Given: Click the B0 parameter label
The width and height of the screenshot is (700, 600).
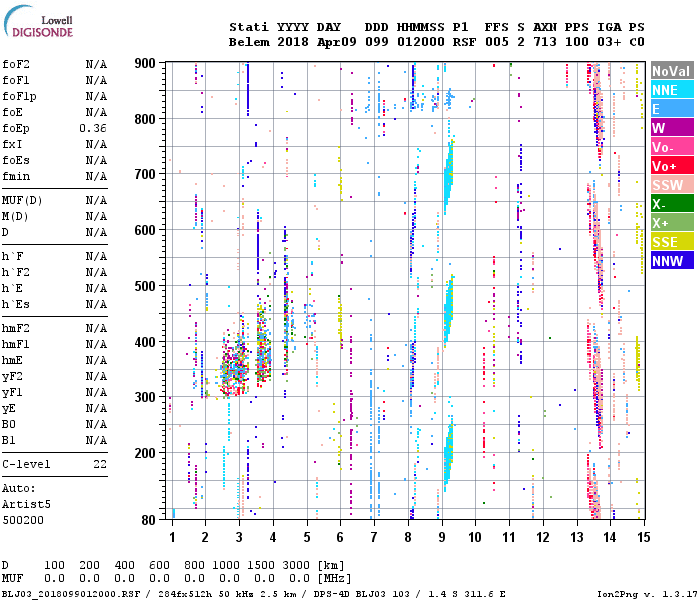Looking at the screenshot, I should (8, 425).
